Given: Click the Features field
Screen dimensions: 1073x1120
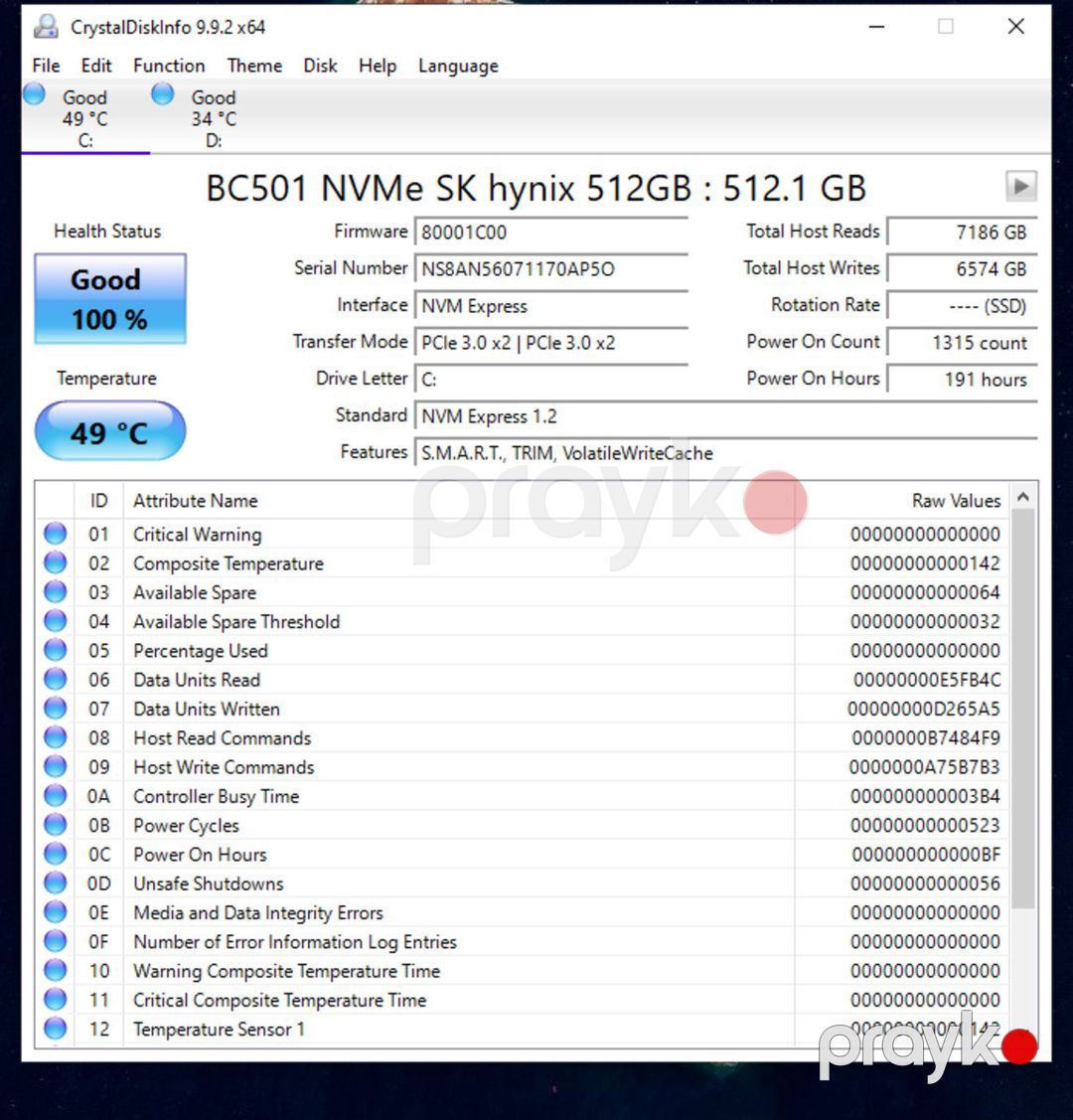Looking at the screenshot, I should pyautogui.click(x=726, y=453).
